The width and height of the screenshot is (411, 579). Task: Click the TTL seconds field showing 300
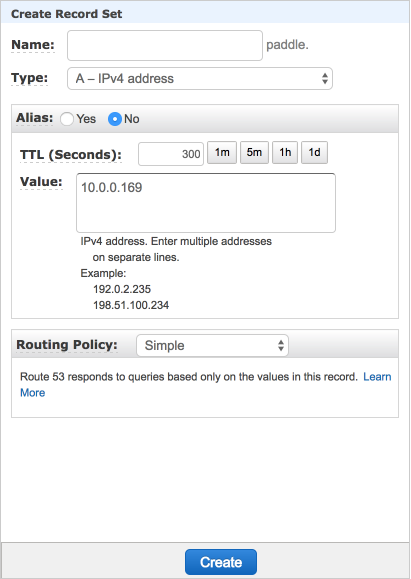point(171,154)
